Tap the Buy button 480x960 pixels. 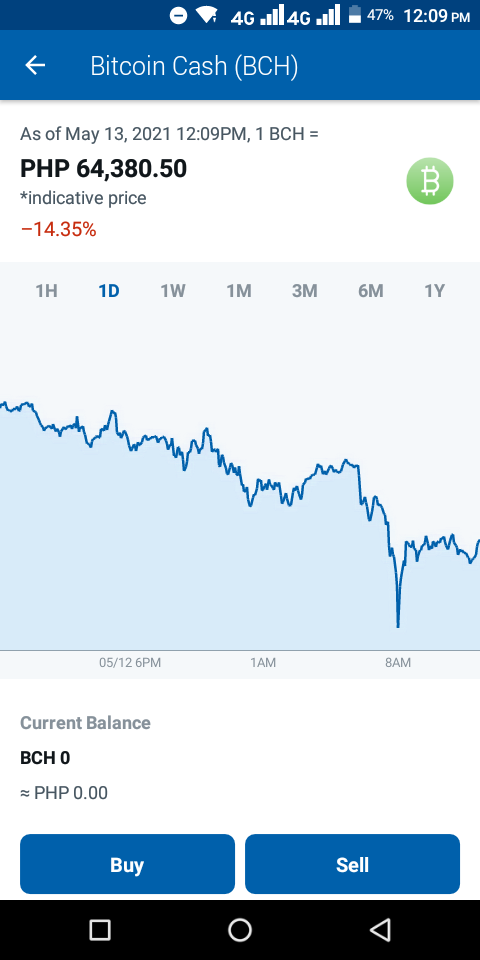(127, 864)
